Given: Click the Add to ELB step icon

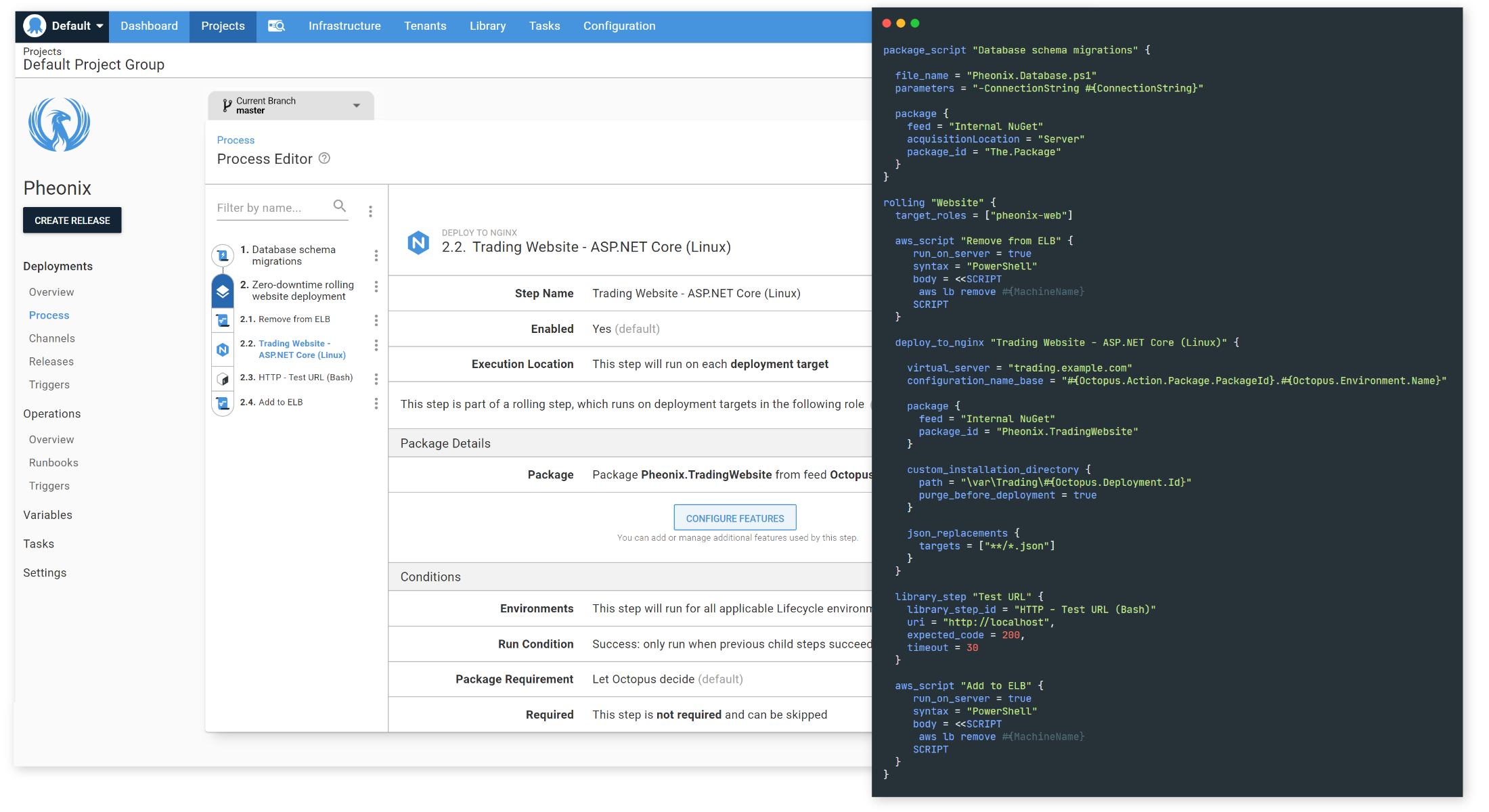Looking at the screenshot, I should 223,403.
